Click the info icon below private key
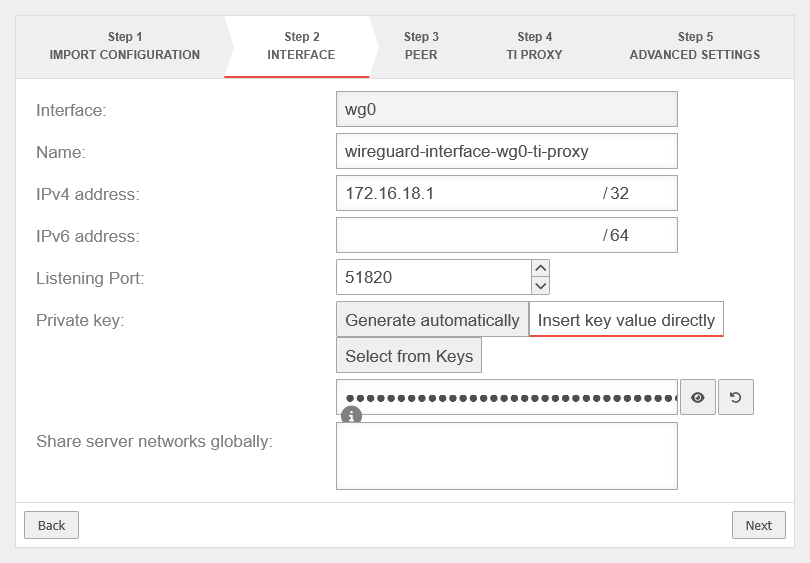810x563 pixels. coord(351,415)
